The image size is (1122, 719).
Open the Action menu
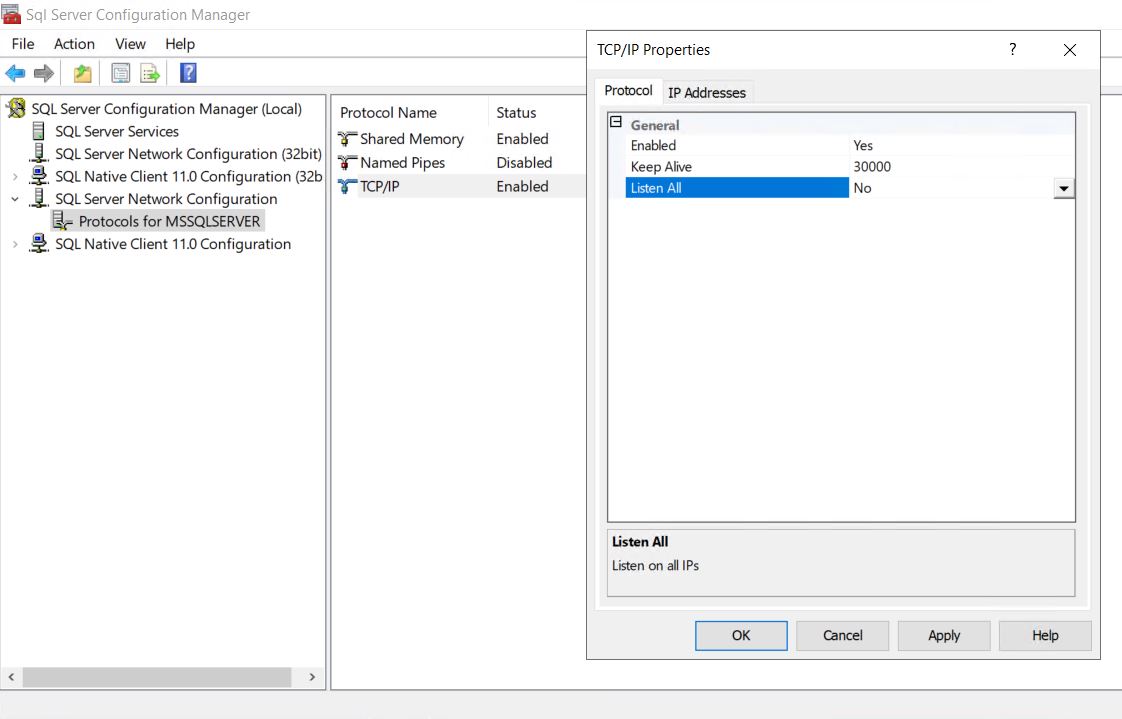pyautogui.click(x=74, y=44)
